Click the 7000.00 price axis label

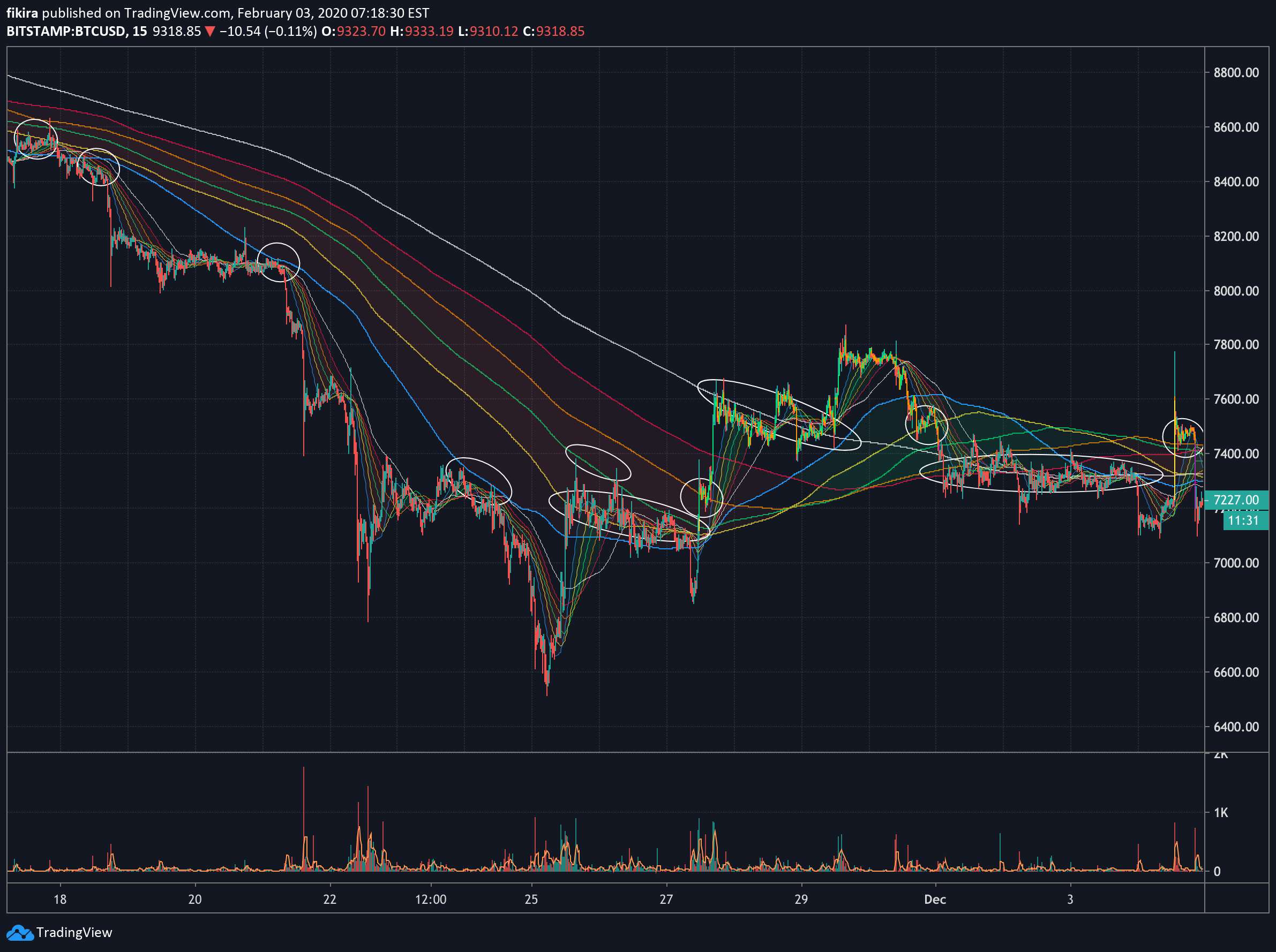[1236, 562]
